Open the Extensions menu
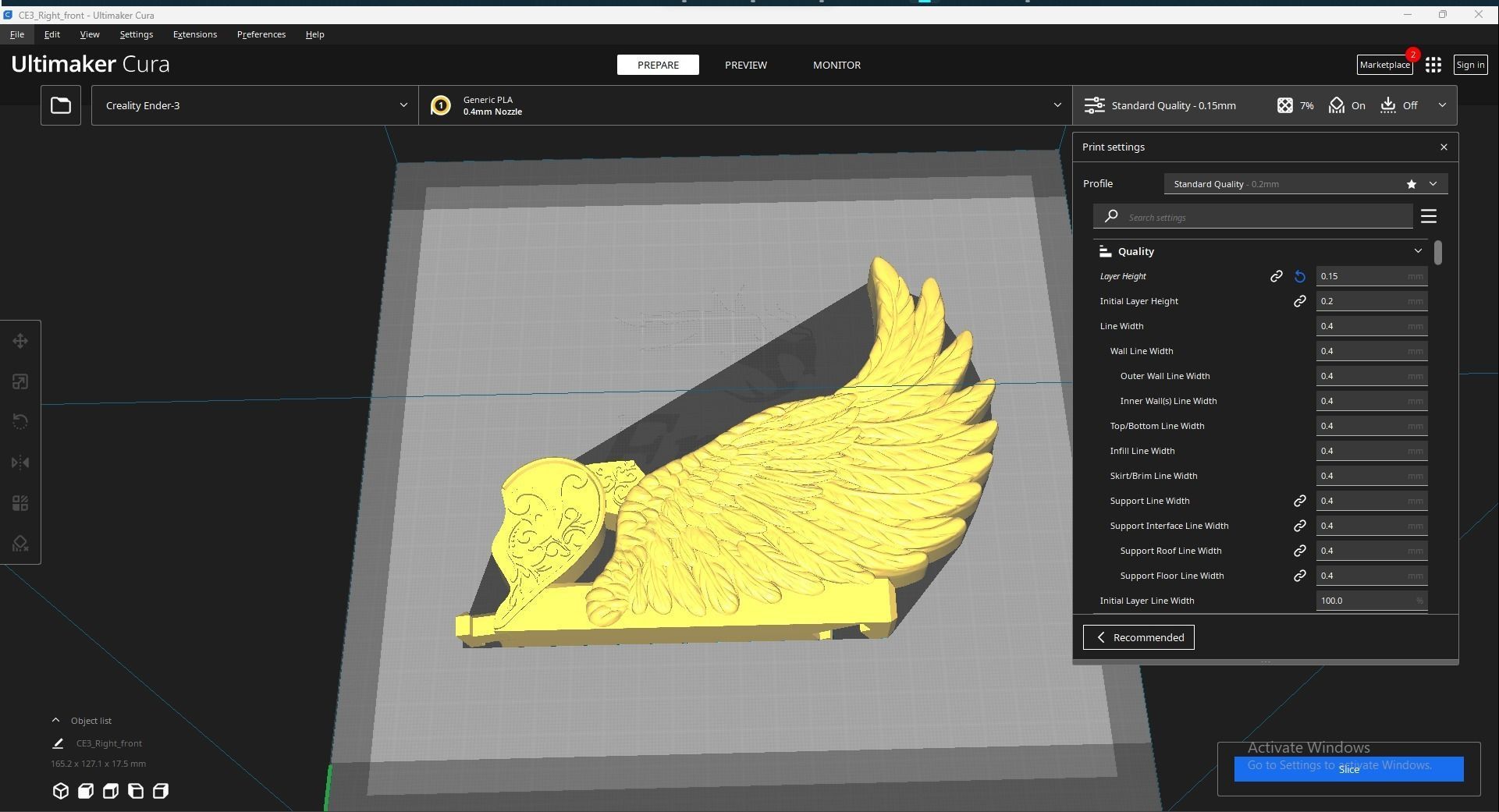This screenshot has width=1499, height=812. pos(195,34)
